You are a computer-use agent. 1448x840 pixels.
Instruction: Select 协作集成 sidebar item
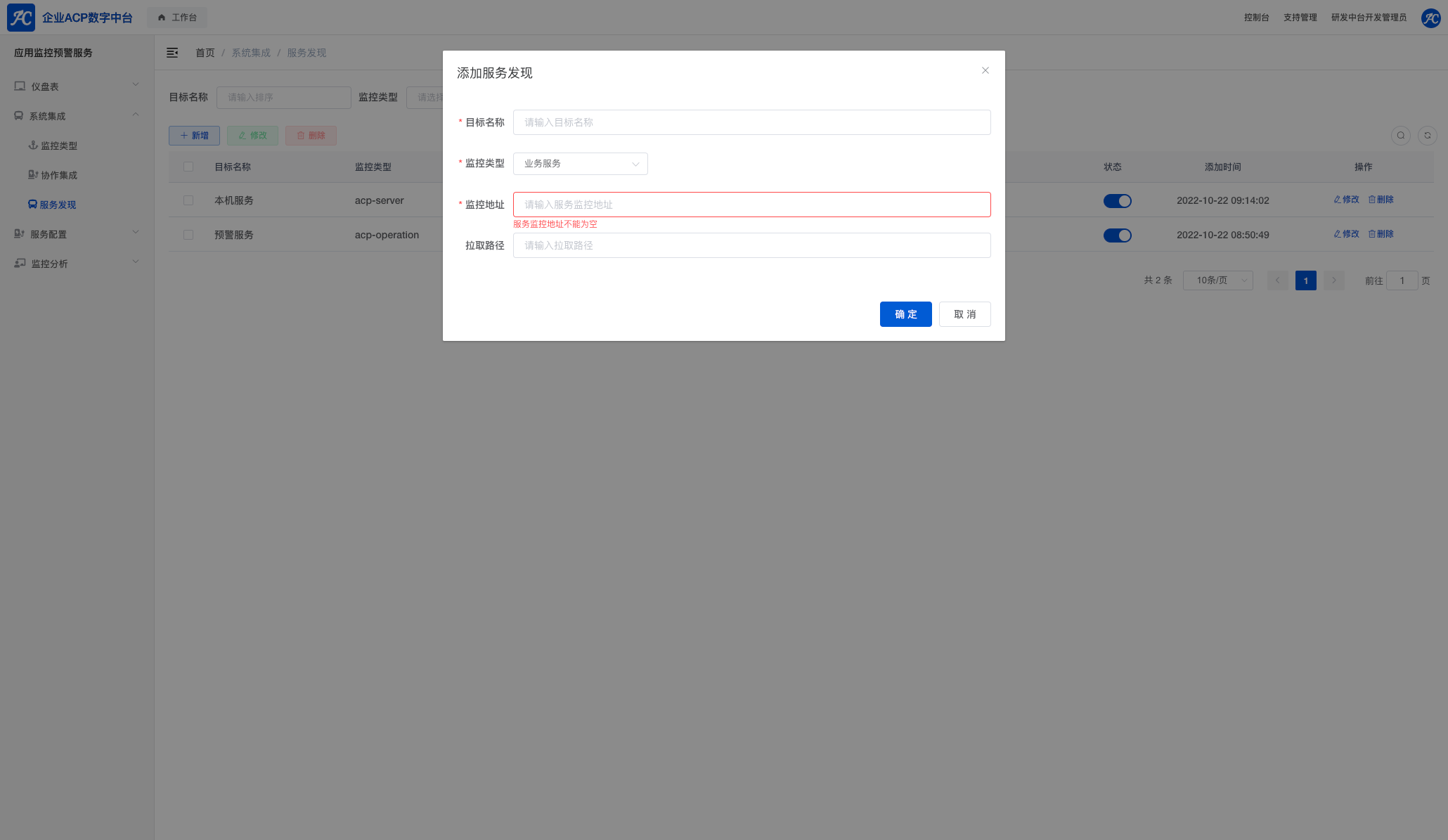pyautogui.click(x=59, y=175)
